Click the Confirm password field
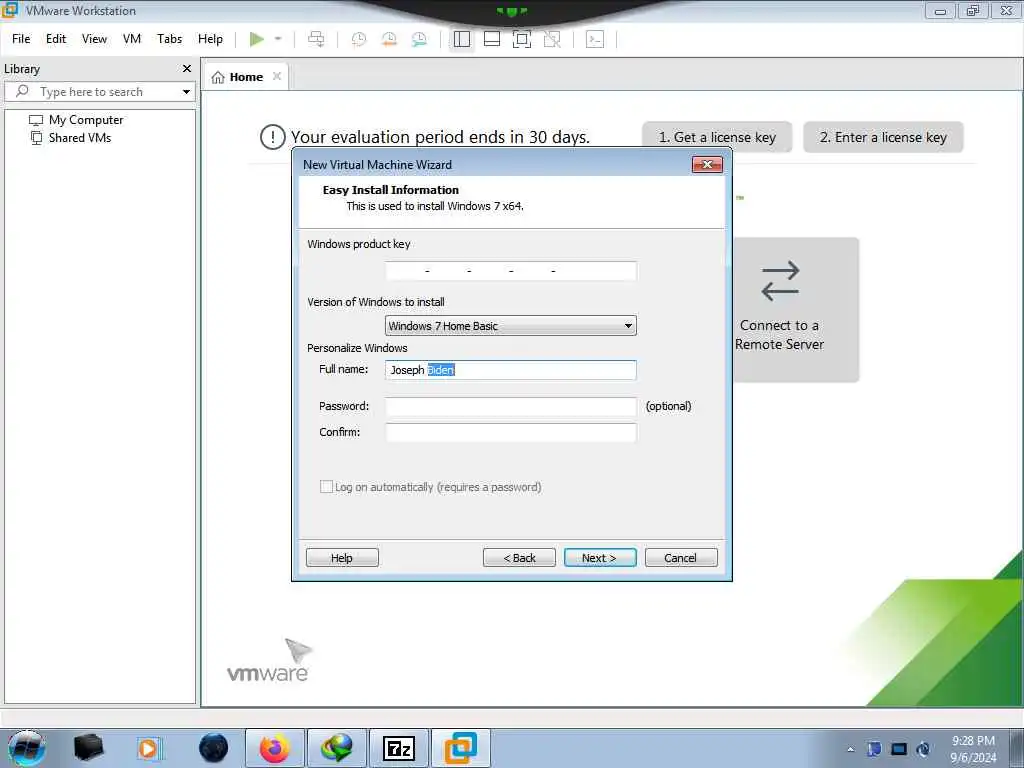Screen dimensions: 1024x768 coord(510,432)
